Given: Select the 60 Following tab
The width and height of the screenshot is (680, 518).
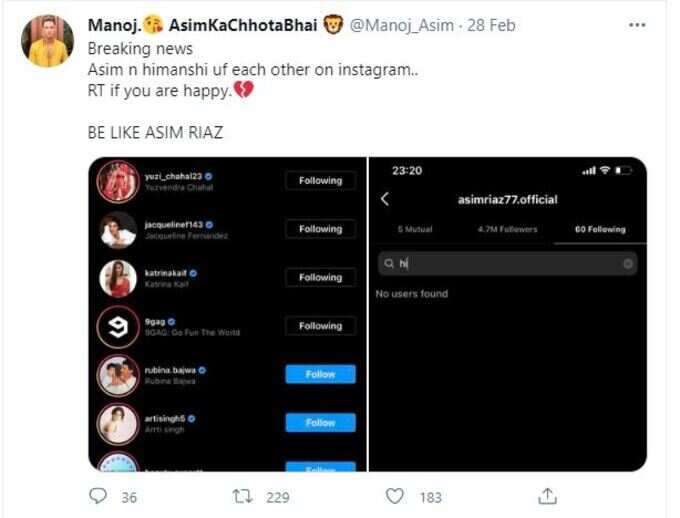Looking at the screenshot, I should 600,229.
